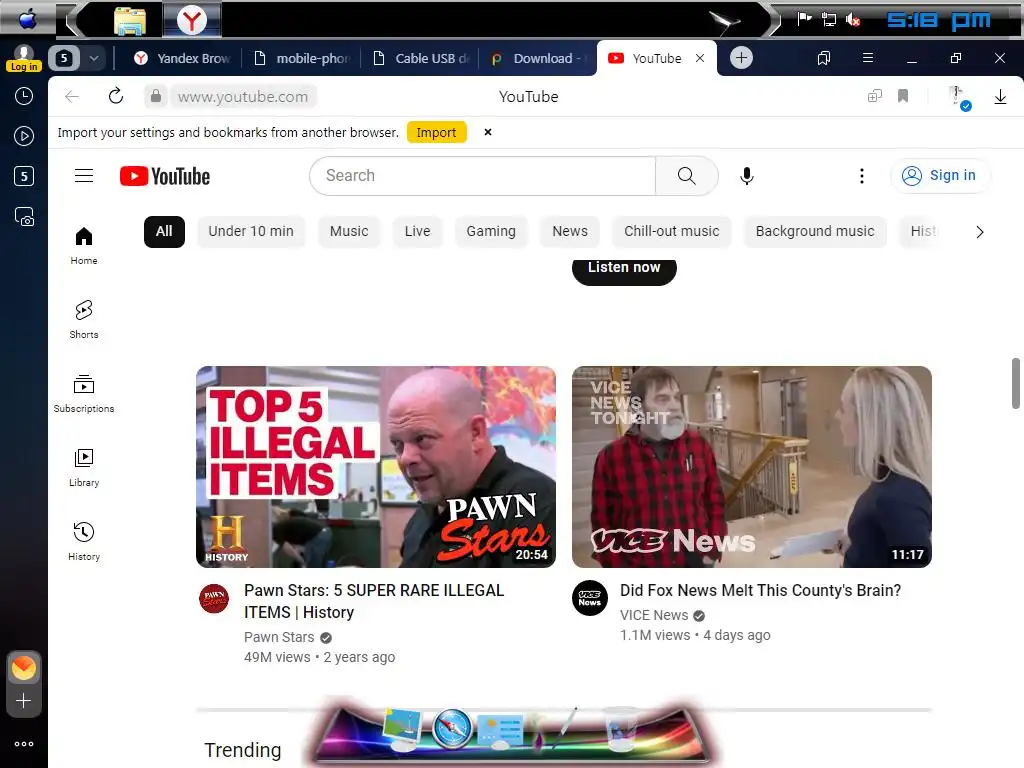This screenshot has width=1024, height=768.
Task: Select the Chill-out music chip
Action: (671, 232)
